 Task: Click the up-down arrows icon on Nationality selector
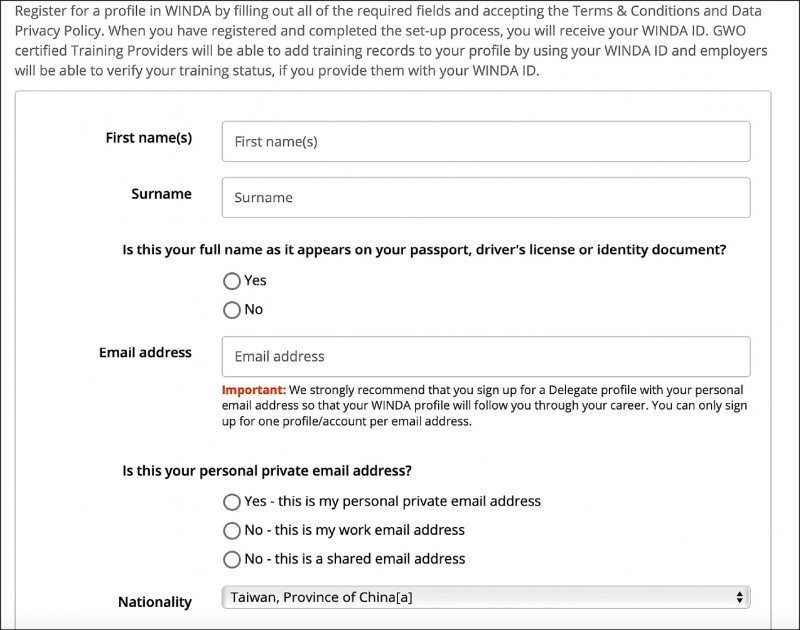pyautogui.click(x=739, y=597)
